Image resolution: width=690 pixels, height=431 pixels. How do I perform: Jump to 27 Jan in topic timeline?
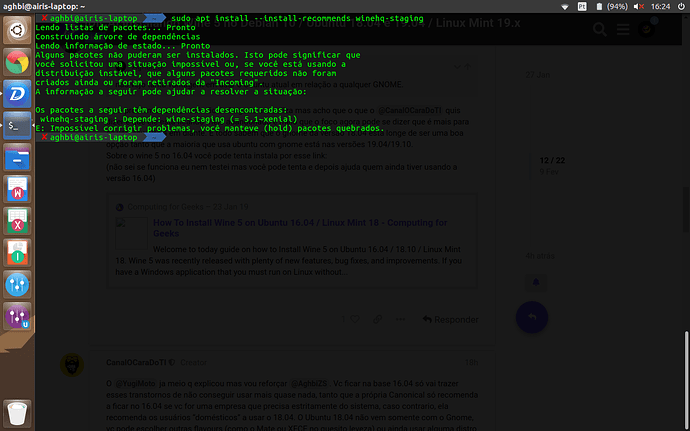(x=537, y=75)
